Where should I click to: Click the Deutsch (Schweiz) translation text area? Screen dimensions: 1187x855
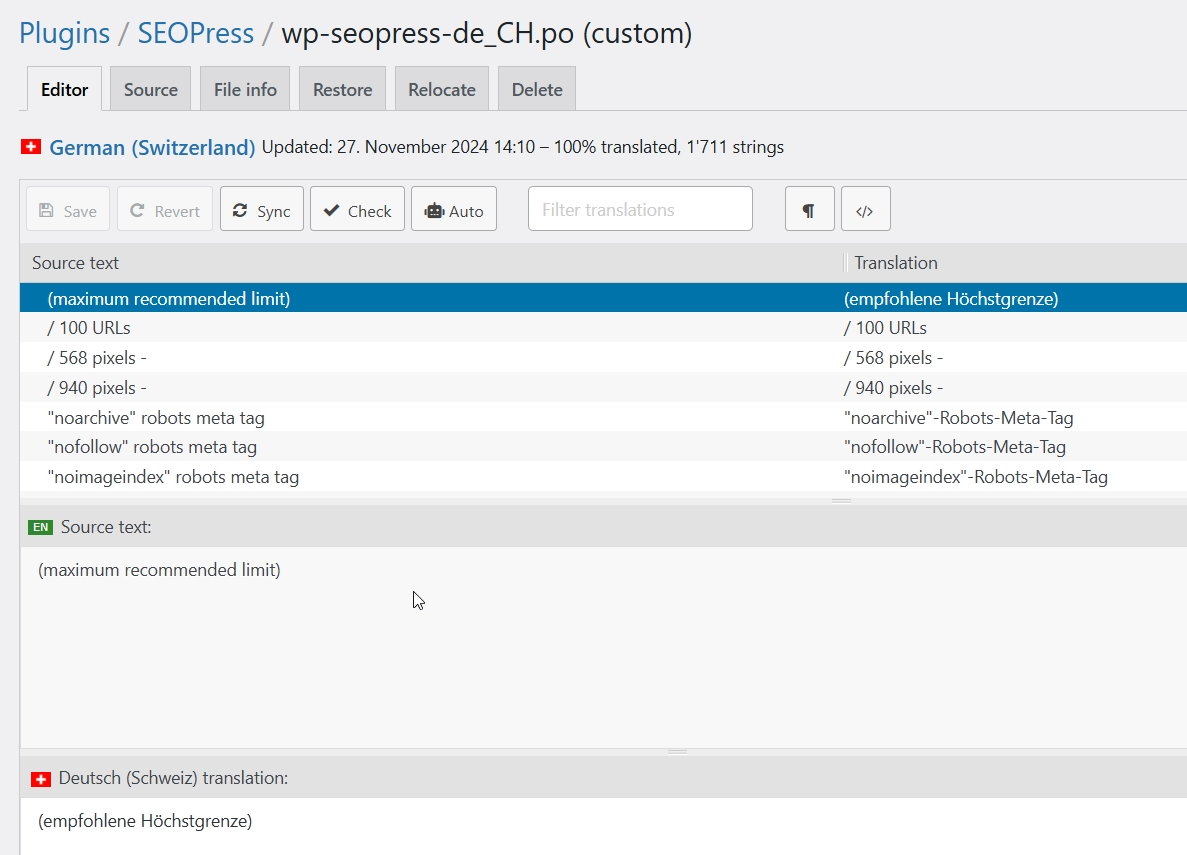tap(600, 823)
